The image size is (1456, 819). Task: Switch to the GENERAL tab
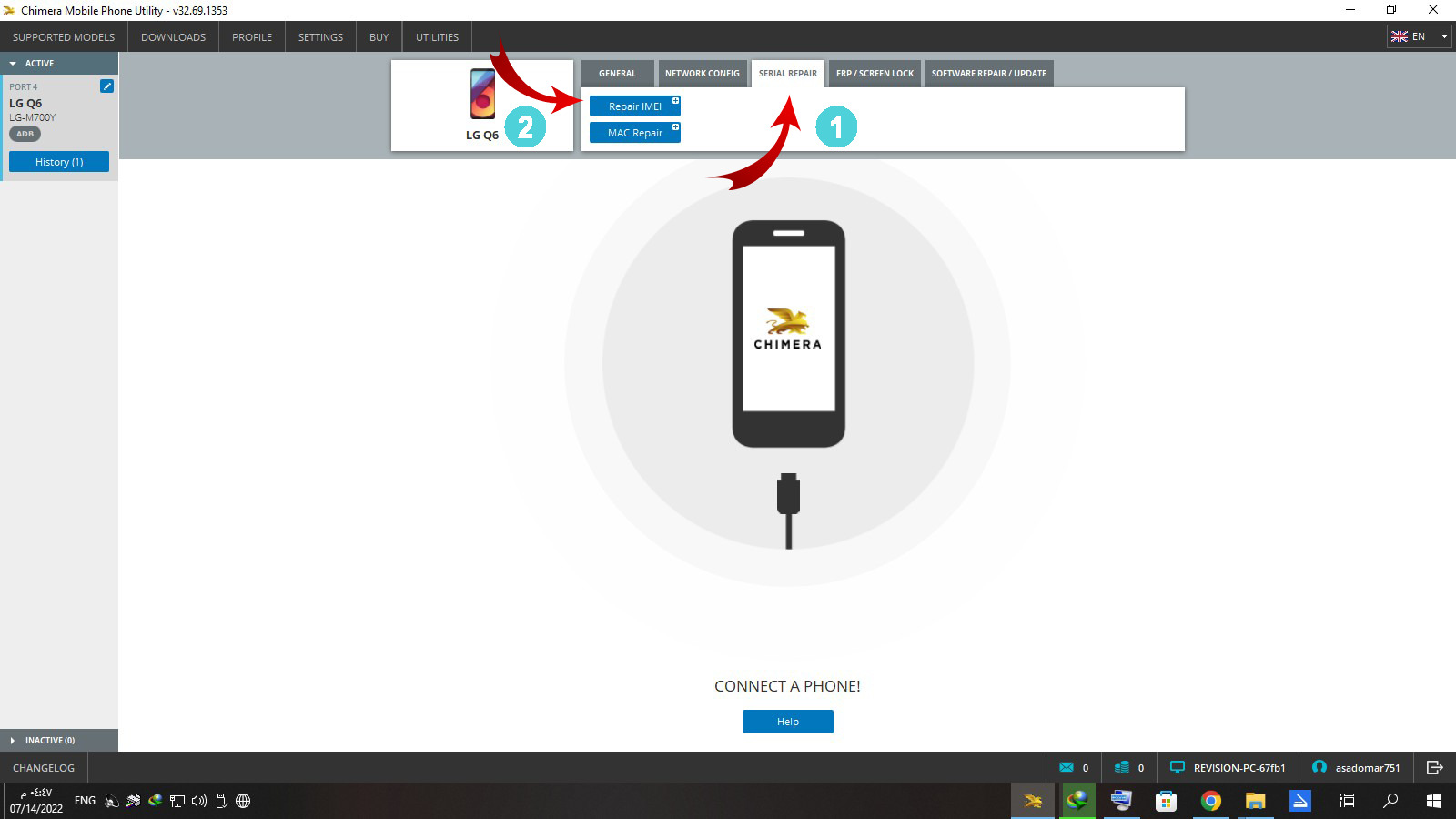(x=617, y=74)
